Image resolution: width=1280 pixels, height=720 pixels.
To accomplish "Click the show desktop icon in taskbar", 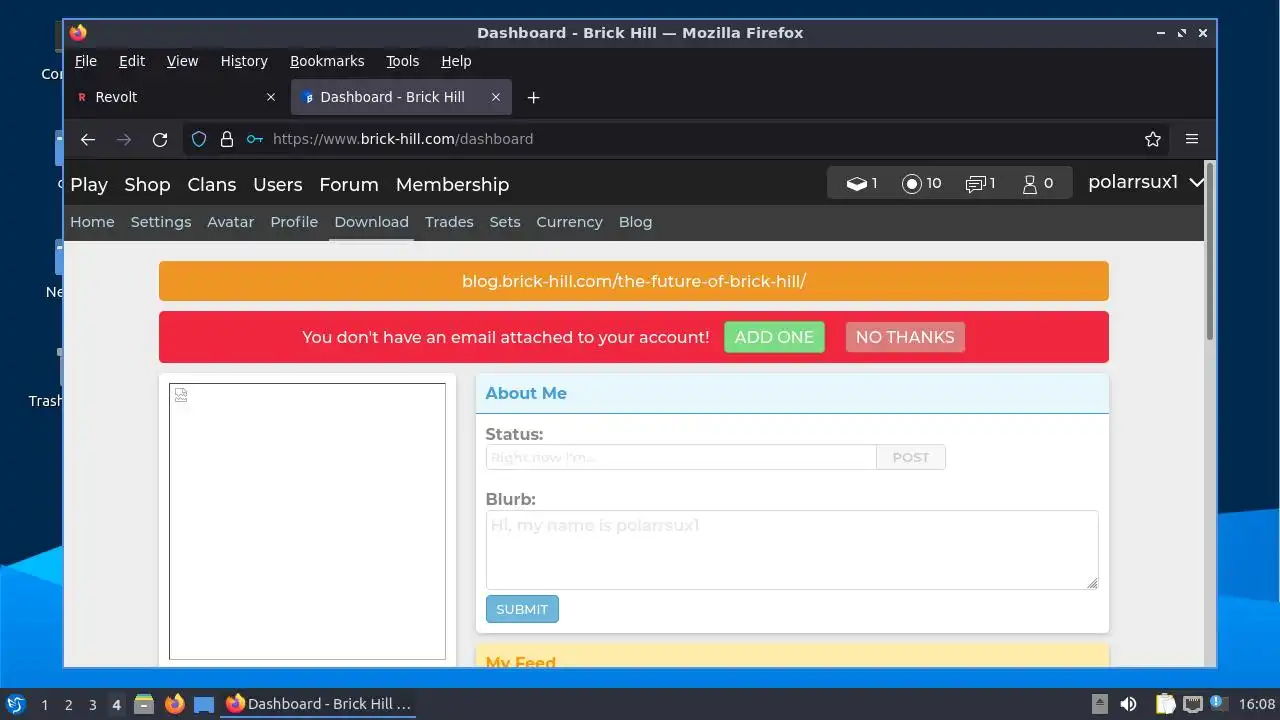I will (204, 704).
